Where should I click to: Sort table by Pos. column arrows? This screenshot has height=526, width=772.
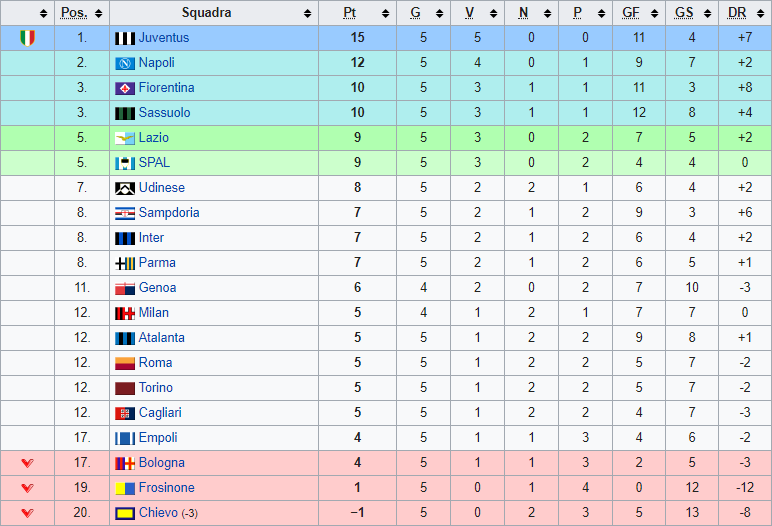pos(98,14)
